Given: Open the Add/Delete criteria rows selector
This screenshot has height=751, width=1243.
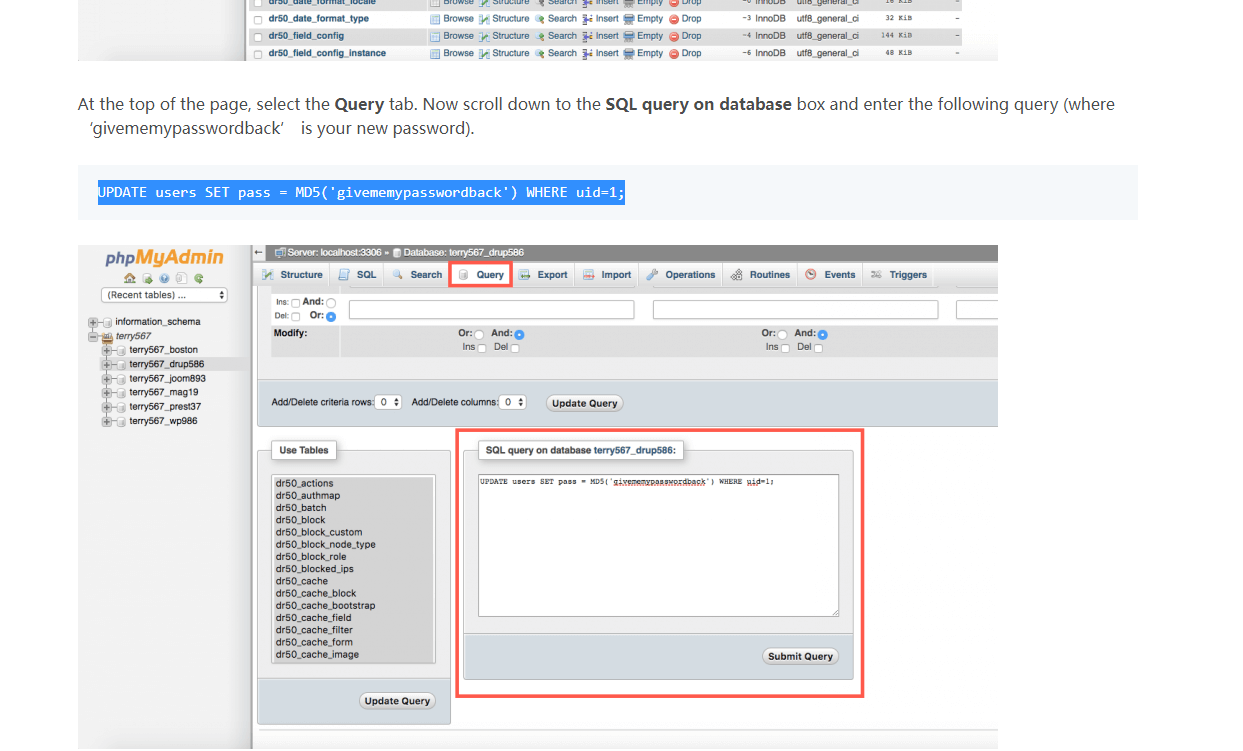Looking at the screenshot, I should pos(389,402).
